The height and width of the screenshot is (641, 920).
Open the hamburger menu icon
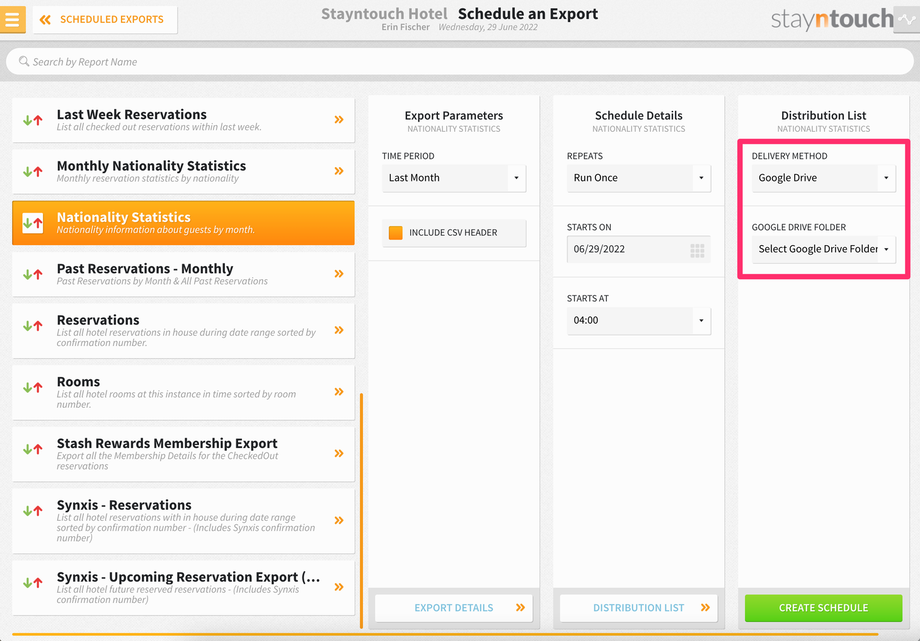tap(12, 19)
